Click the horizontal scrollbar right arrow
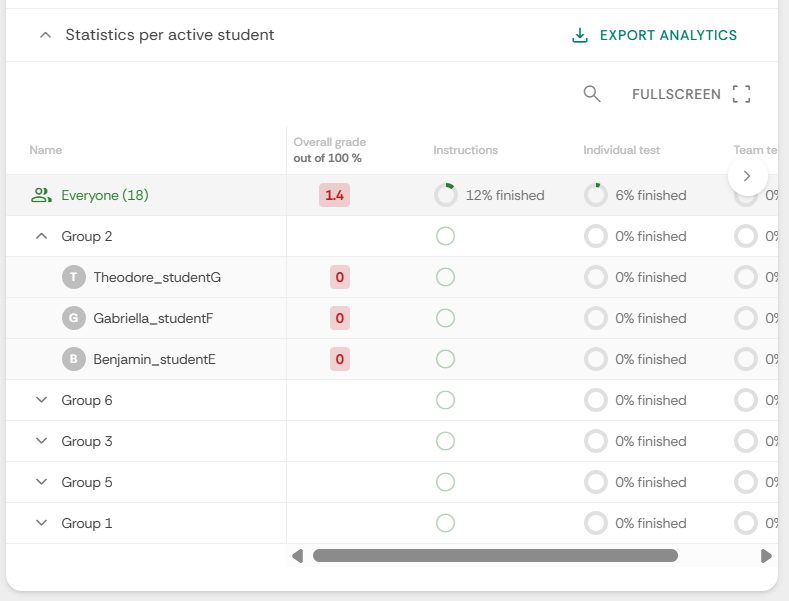Screen dimensions: 789x601 click(766, 556)
